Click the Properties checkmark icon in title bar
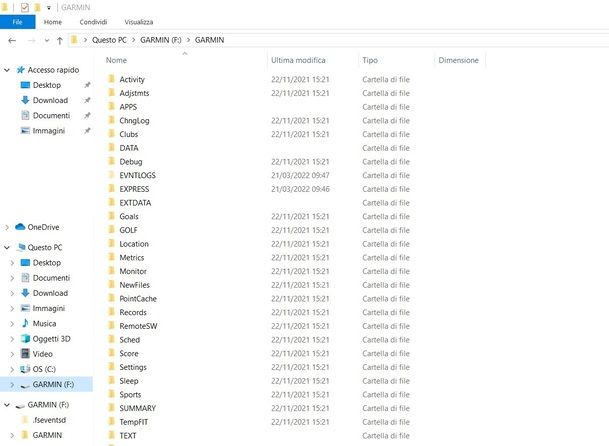 pyautogui.click(x=24, y=7)
